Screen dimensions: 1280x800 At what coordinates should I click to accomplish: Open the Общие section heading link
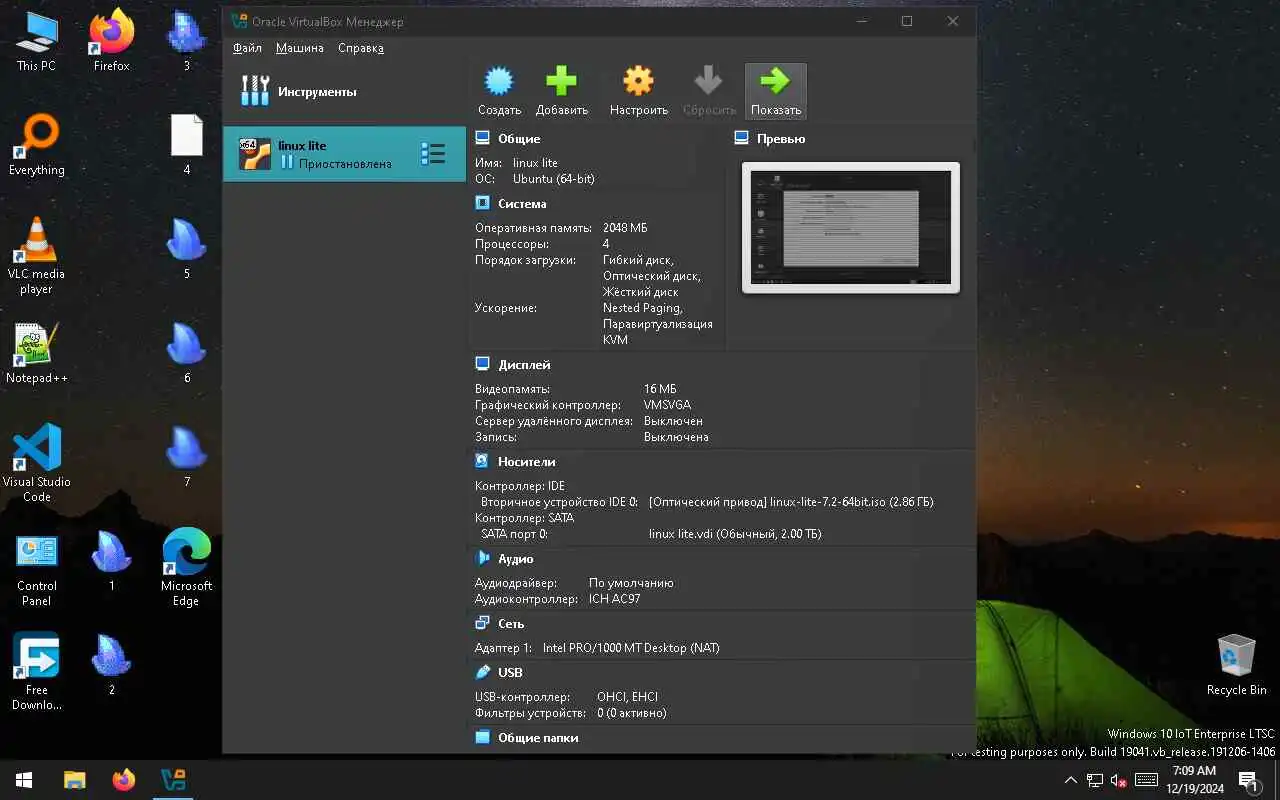[519, 139]
